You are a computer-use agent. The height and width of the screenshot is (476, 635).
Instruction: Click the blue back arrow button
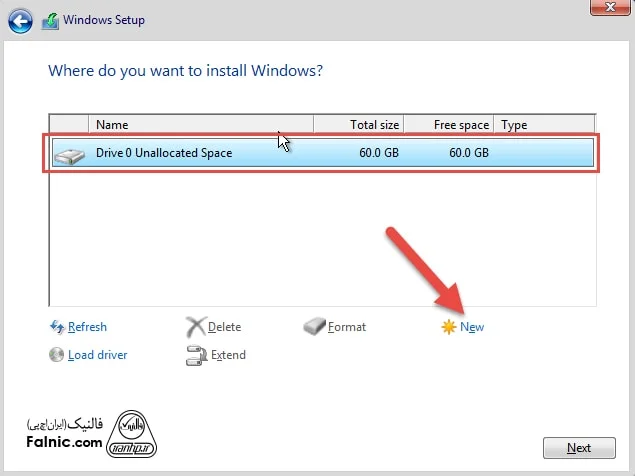click(21, 19)
